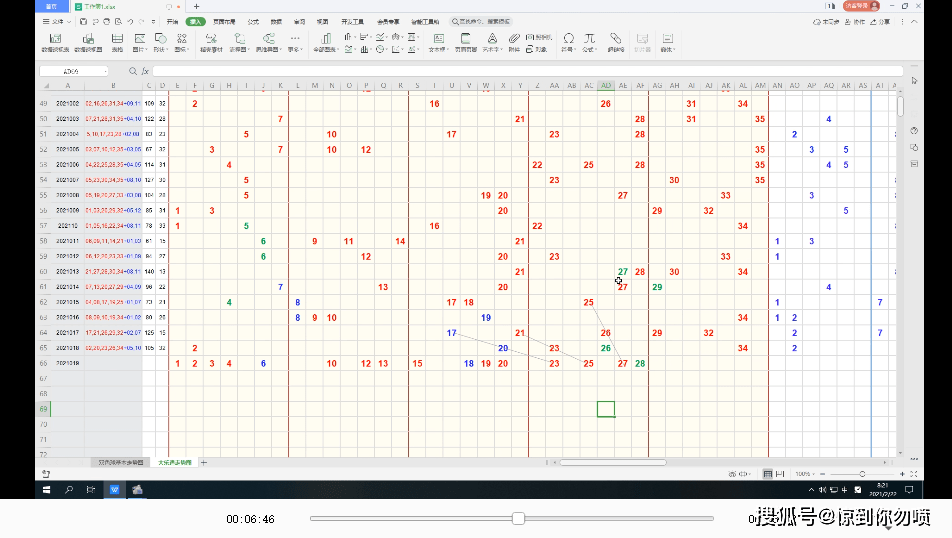Open the column chart type dropdown
This screenshot has height=538, width=952.
tap(348, 37)
